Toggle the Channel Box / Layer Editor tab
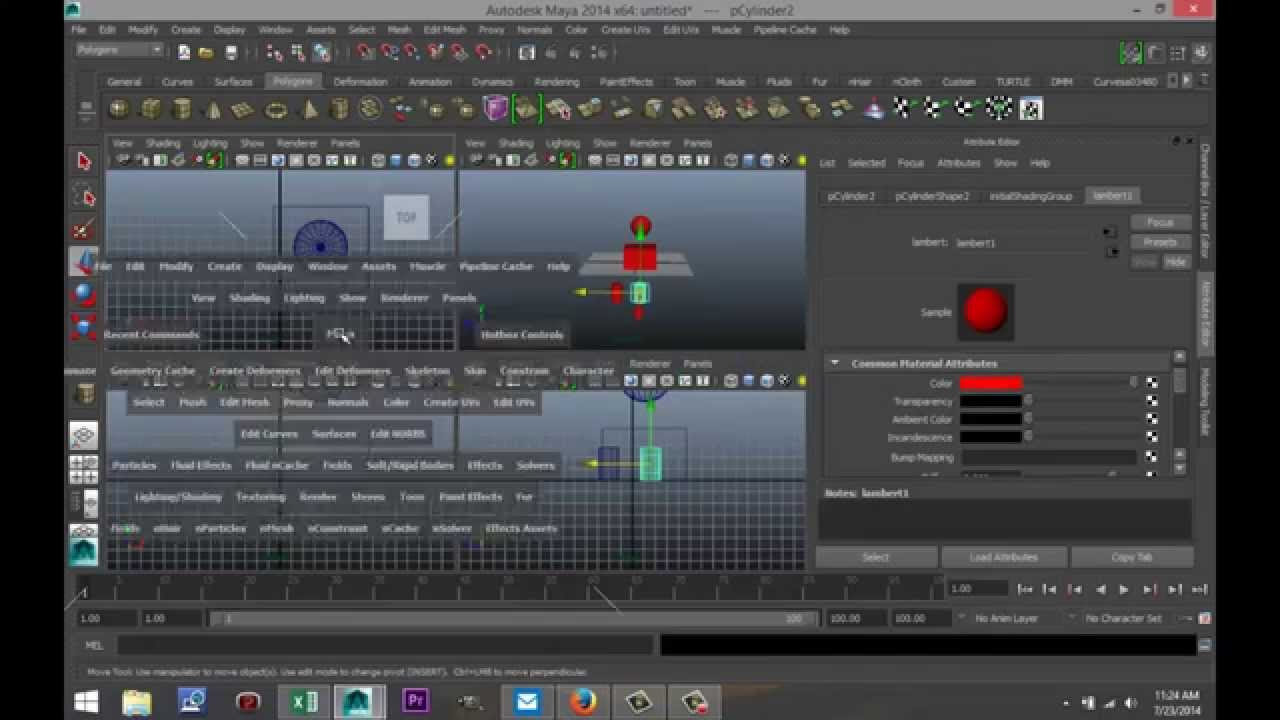The height and width of the screenshot is (720, 1280). [x=1205, y=203]
